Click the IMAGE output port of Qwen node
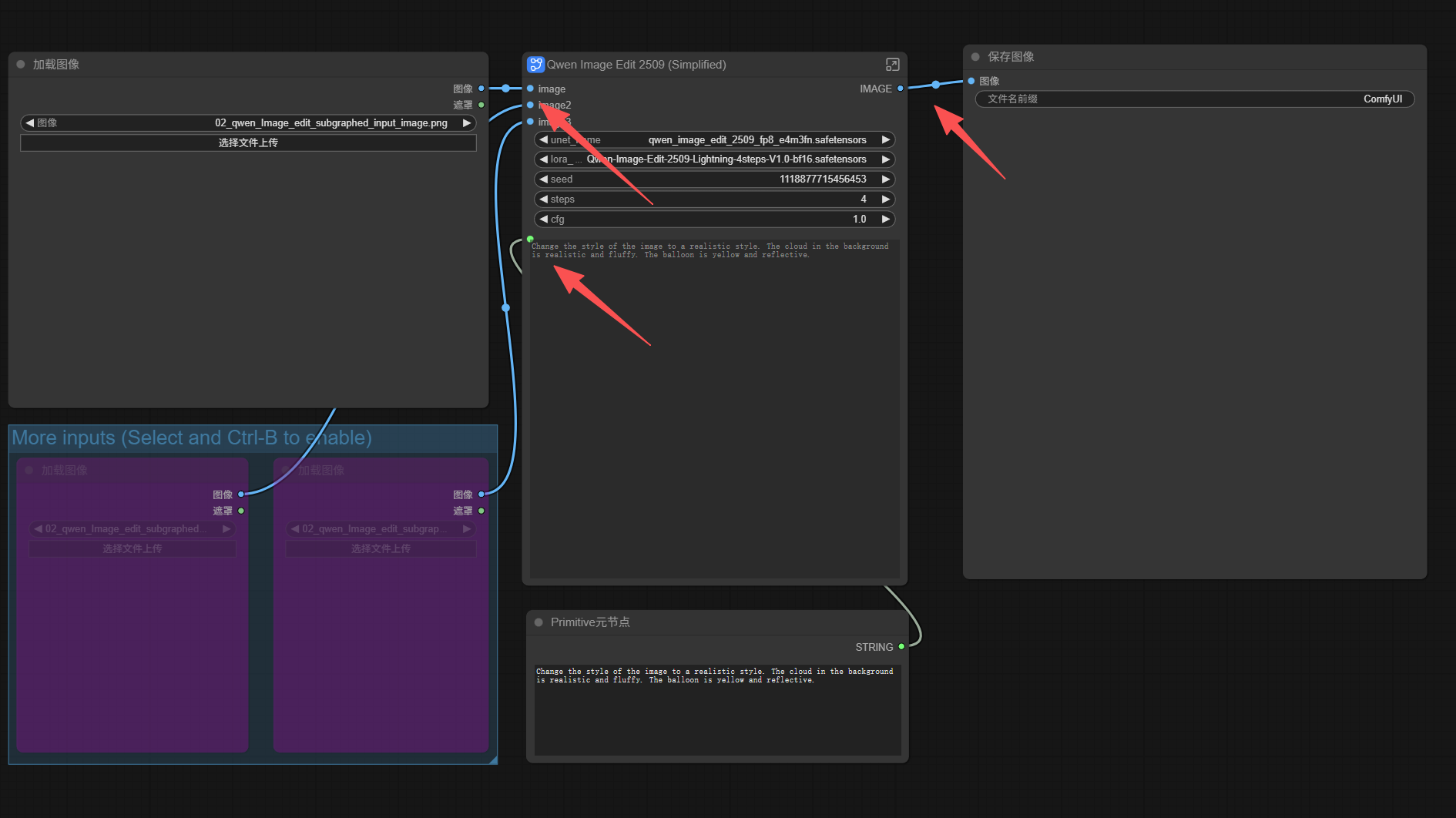The image size is (1456, 818). coord(900,89)
